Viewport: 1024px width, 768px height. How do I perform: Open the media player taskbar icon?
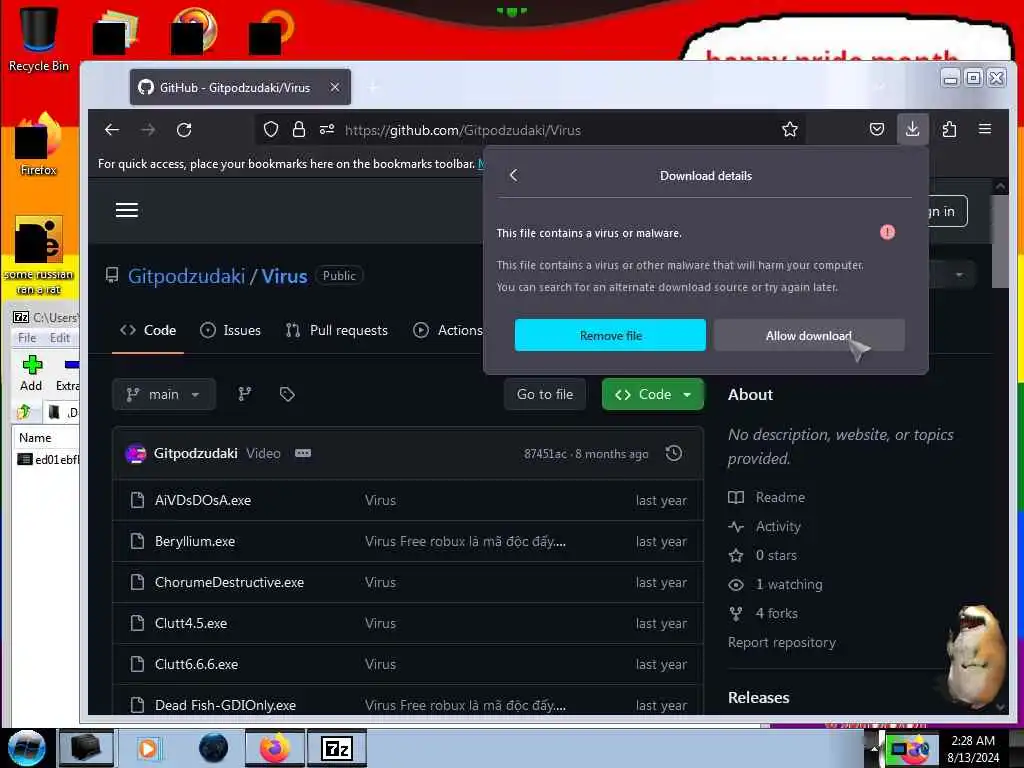148,748
